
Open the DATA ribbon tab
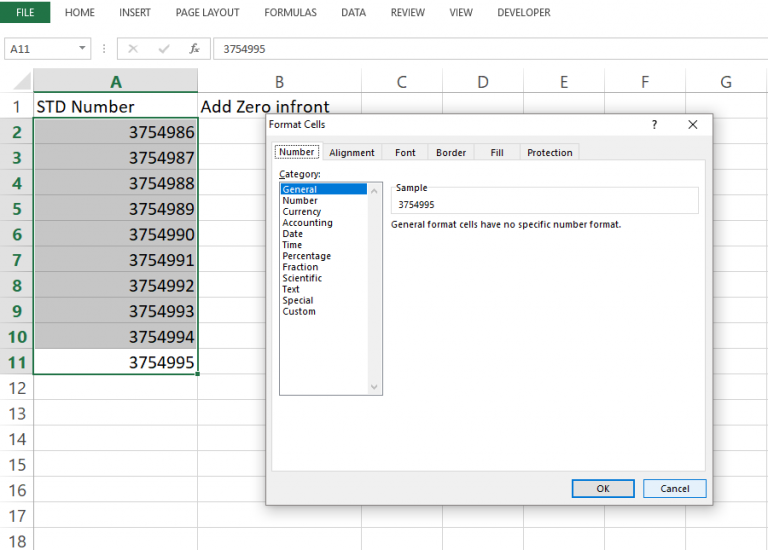coord(354,12)
